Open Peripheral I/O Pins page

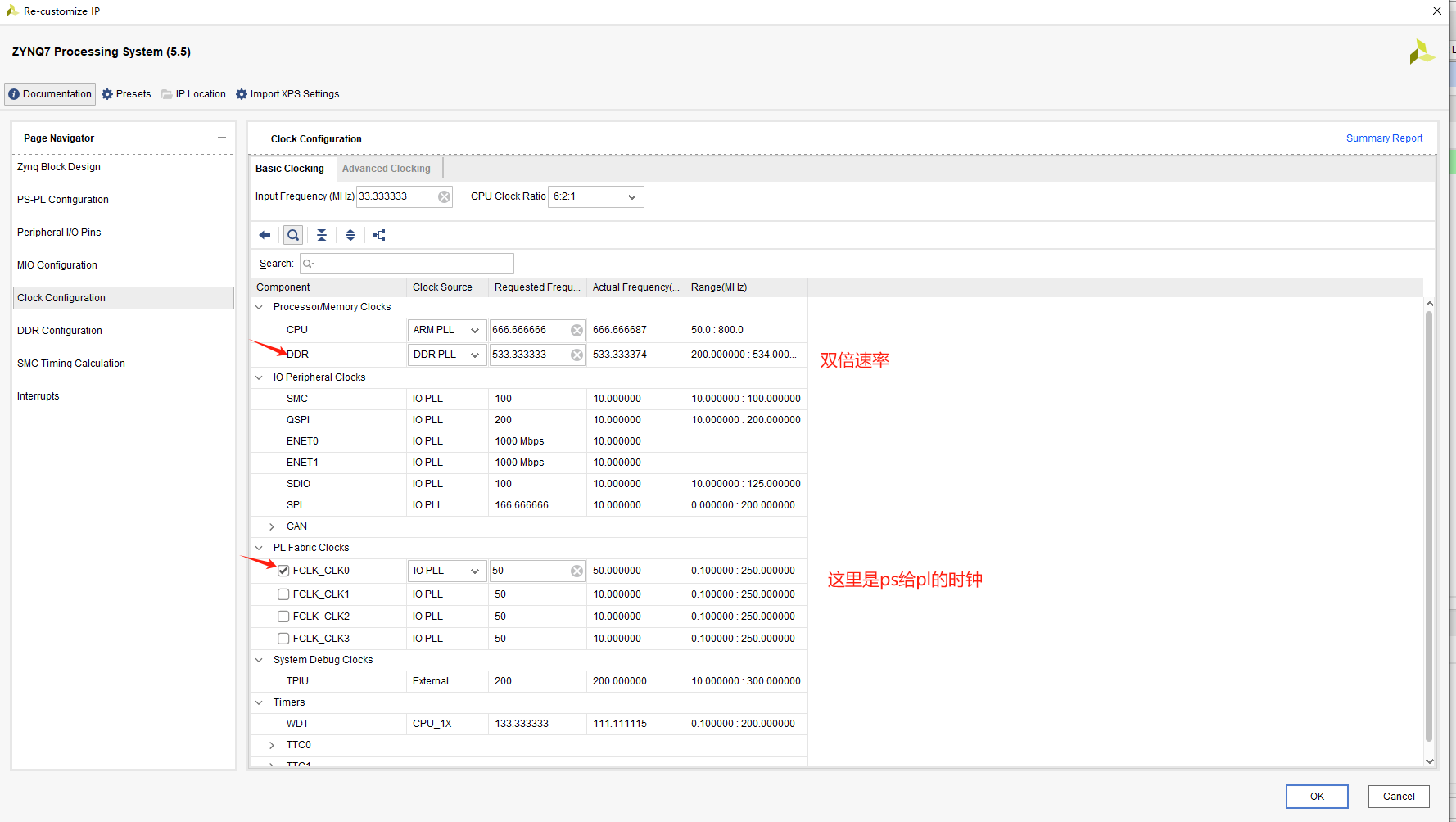[x=59, y=233]
